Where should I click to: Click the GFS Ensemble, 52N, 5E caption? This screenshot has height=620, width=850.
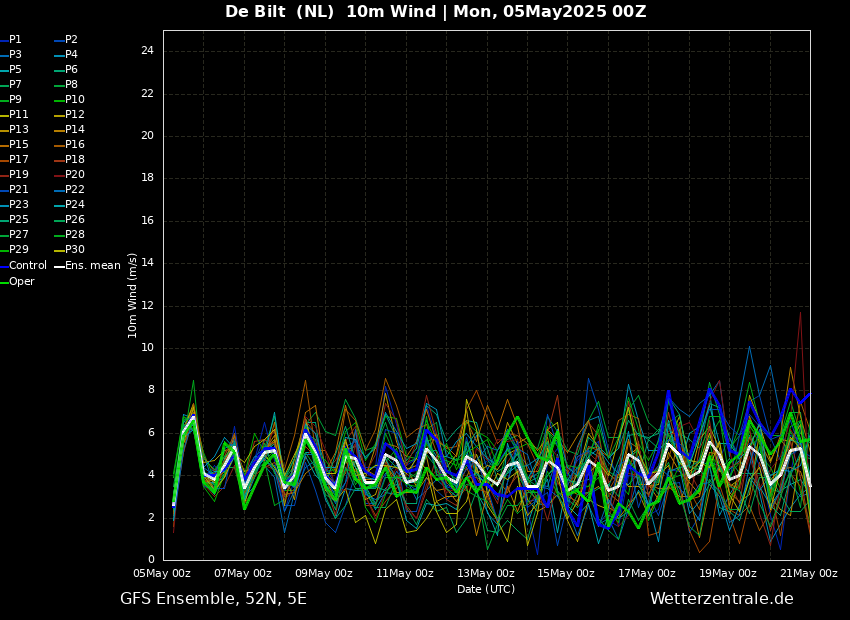(214, 599)
